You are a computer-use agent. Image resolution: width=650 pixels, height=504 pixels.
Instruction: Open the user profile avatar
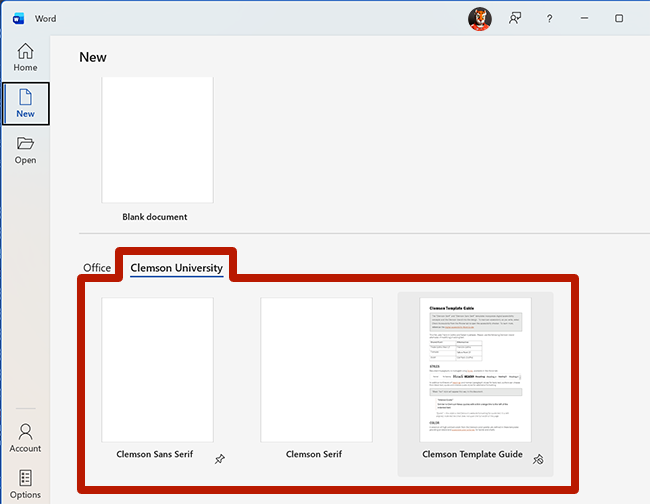[x=480, y=19]
